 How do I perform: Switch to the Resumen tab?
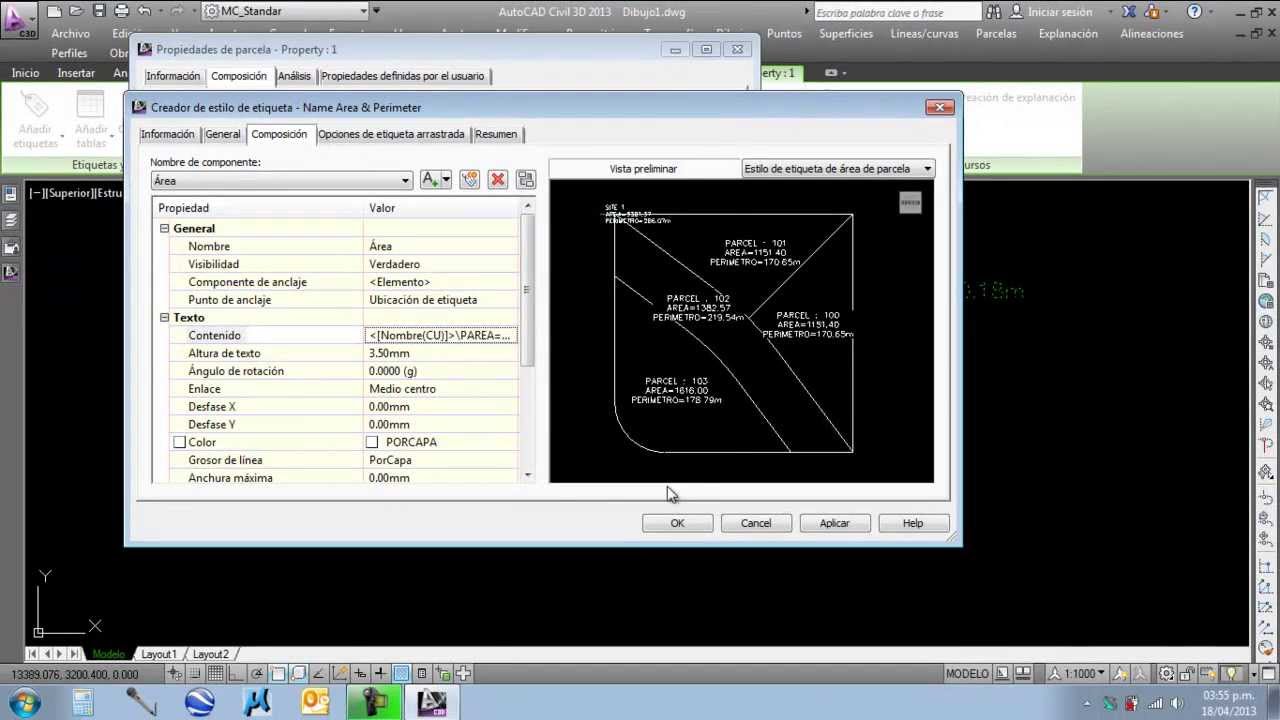pyautogui.click(x=496, y=134)
